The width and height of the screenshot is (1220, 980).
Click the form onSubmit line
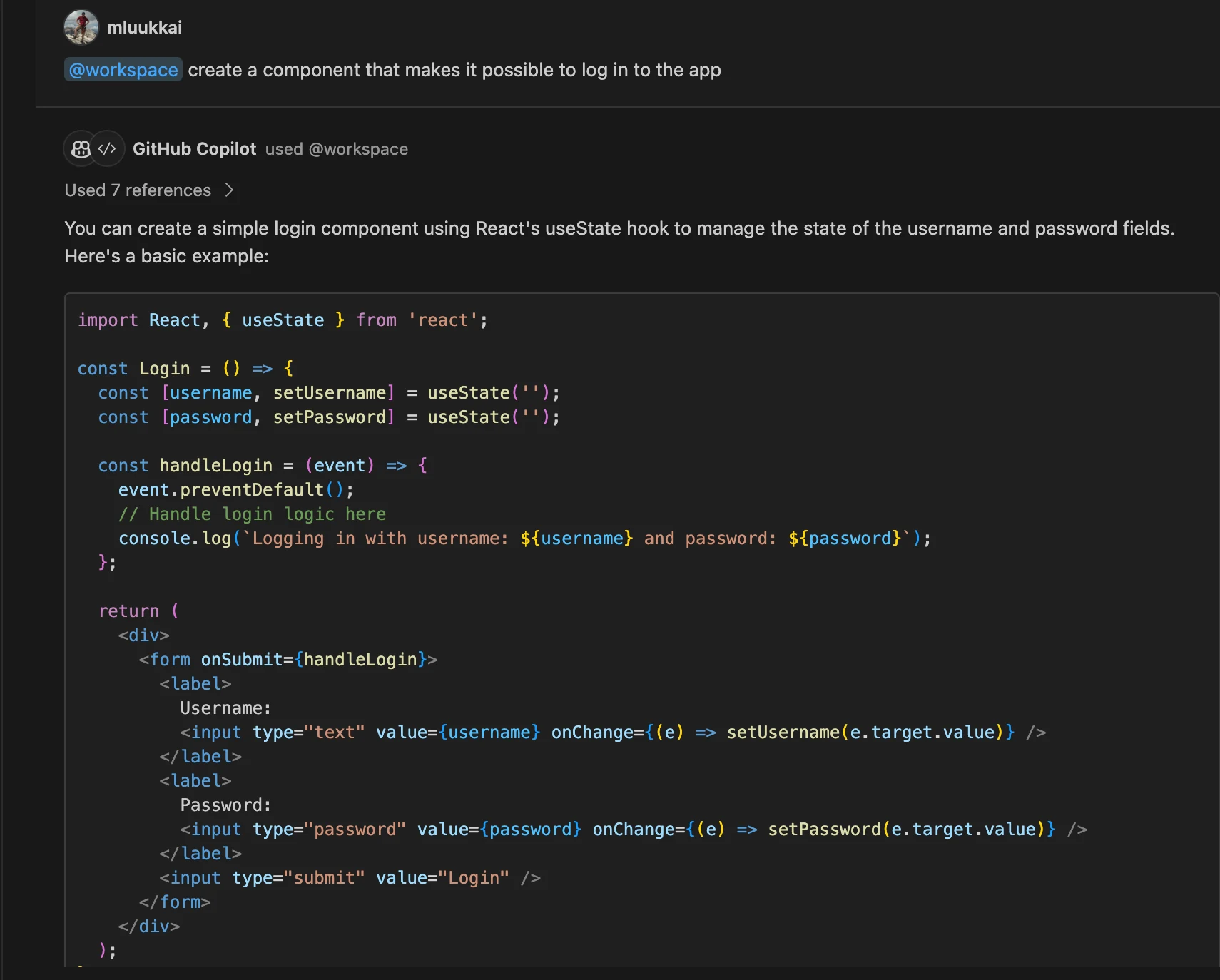pyautogui.click(x=288, y=660)
